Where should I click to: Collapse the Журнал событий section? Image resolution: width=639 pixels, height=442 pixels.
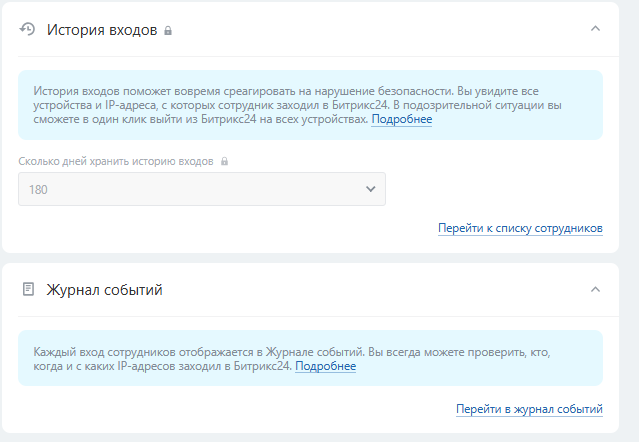(595, 289)
